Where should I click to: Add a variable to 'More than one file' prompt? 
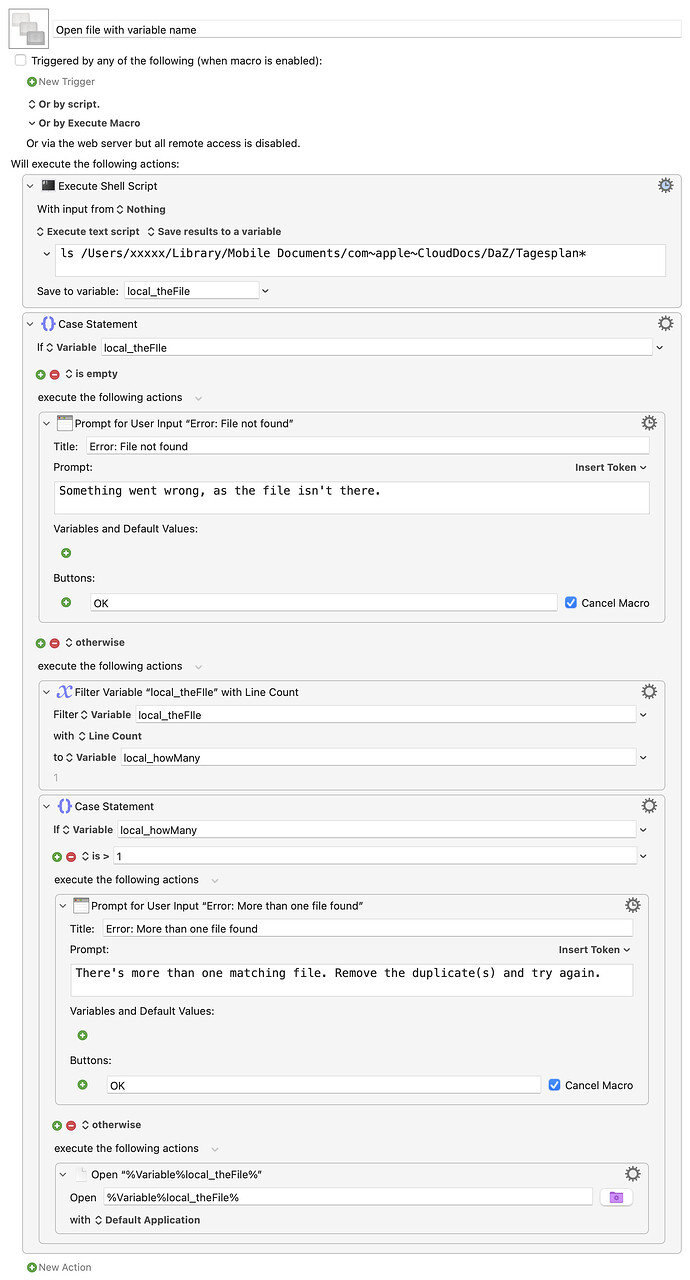82,1036
